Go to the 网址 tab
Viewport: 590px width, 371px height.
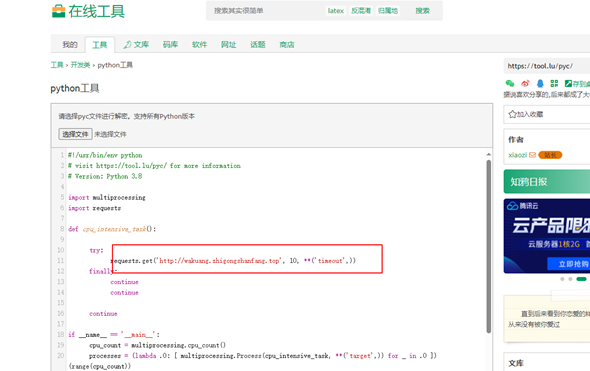(x=228, y=45)
